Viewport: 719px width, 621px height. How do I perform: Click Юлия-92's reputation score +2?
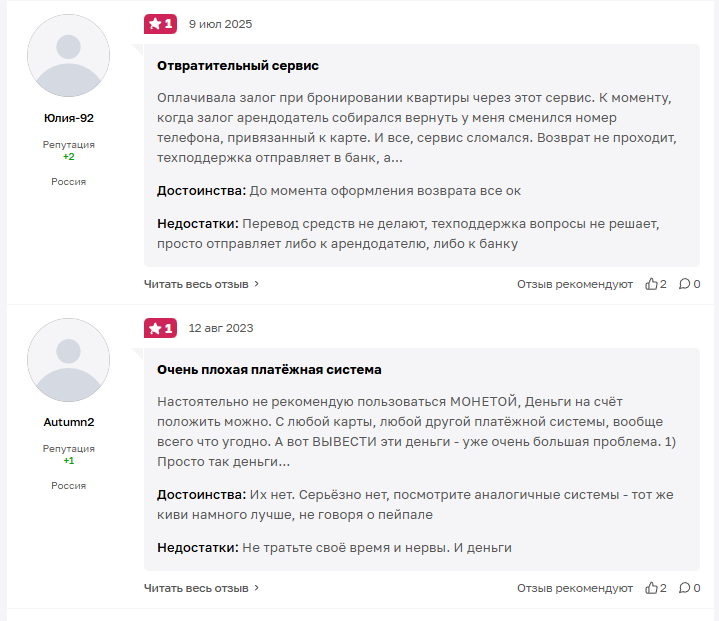pos(68,157)
